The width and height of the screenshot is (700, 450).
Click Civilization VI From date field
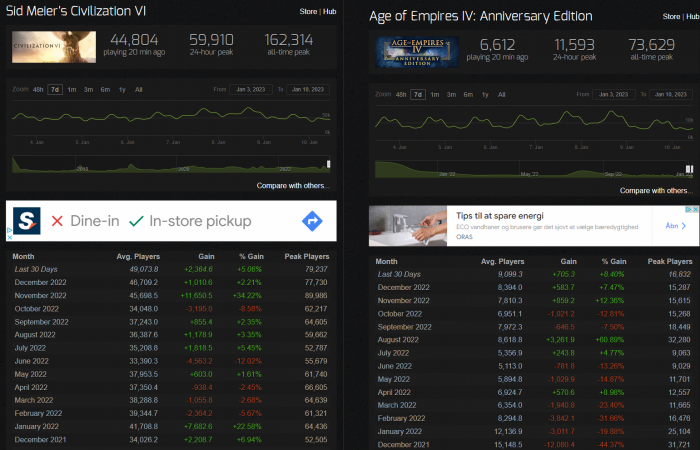(x=251, y=90)
